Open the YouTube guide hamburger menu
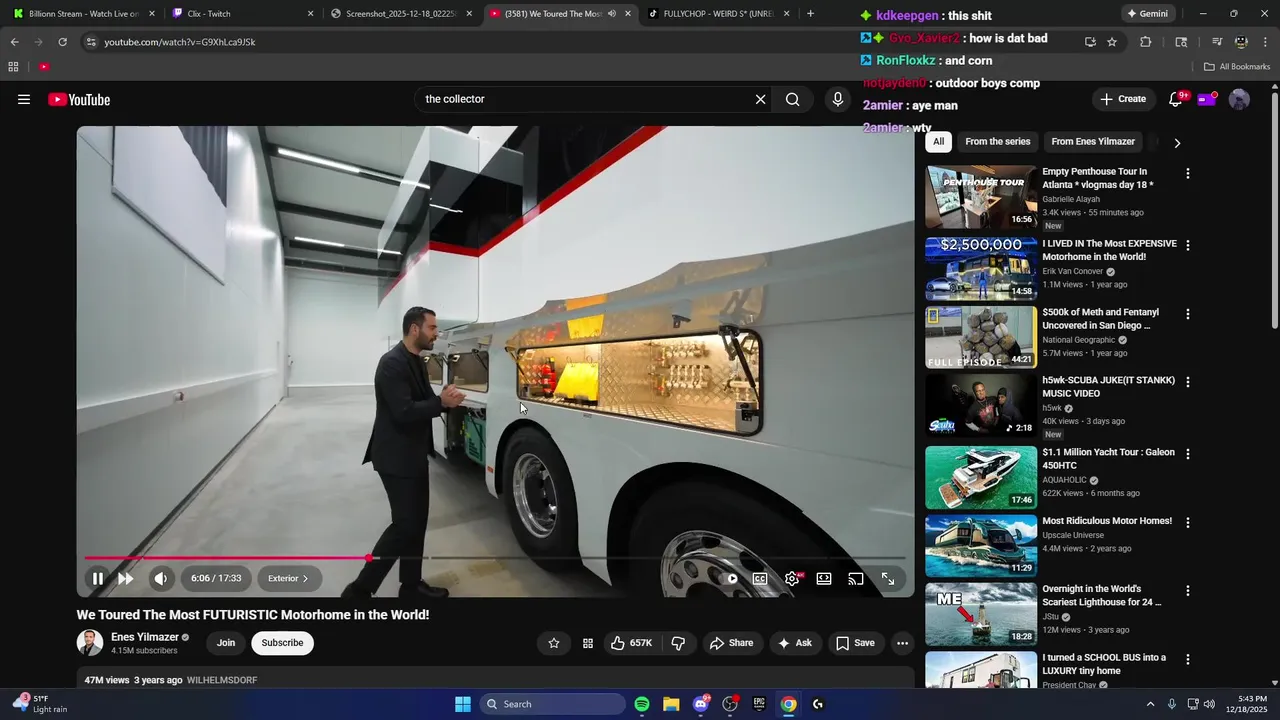 point(24,99)
